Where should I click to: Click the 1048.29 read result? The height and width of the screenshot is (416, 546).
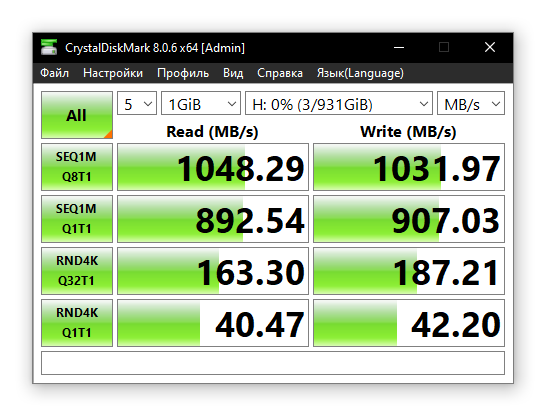click(x=213, y=167)
